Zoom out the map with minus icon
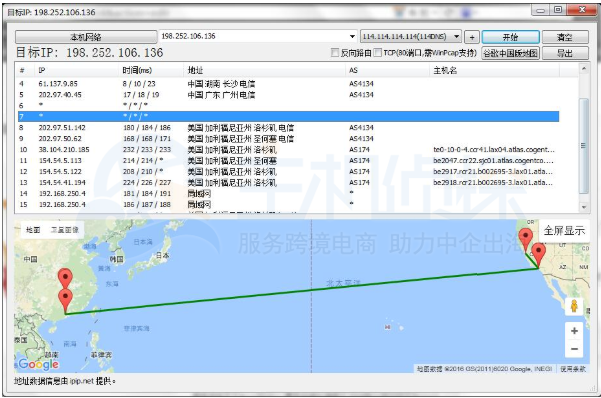Viewport: 601px width, 398px height. pyautogui.click(x=574, y=349)
